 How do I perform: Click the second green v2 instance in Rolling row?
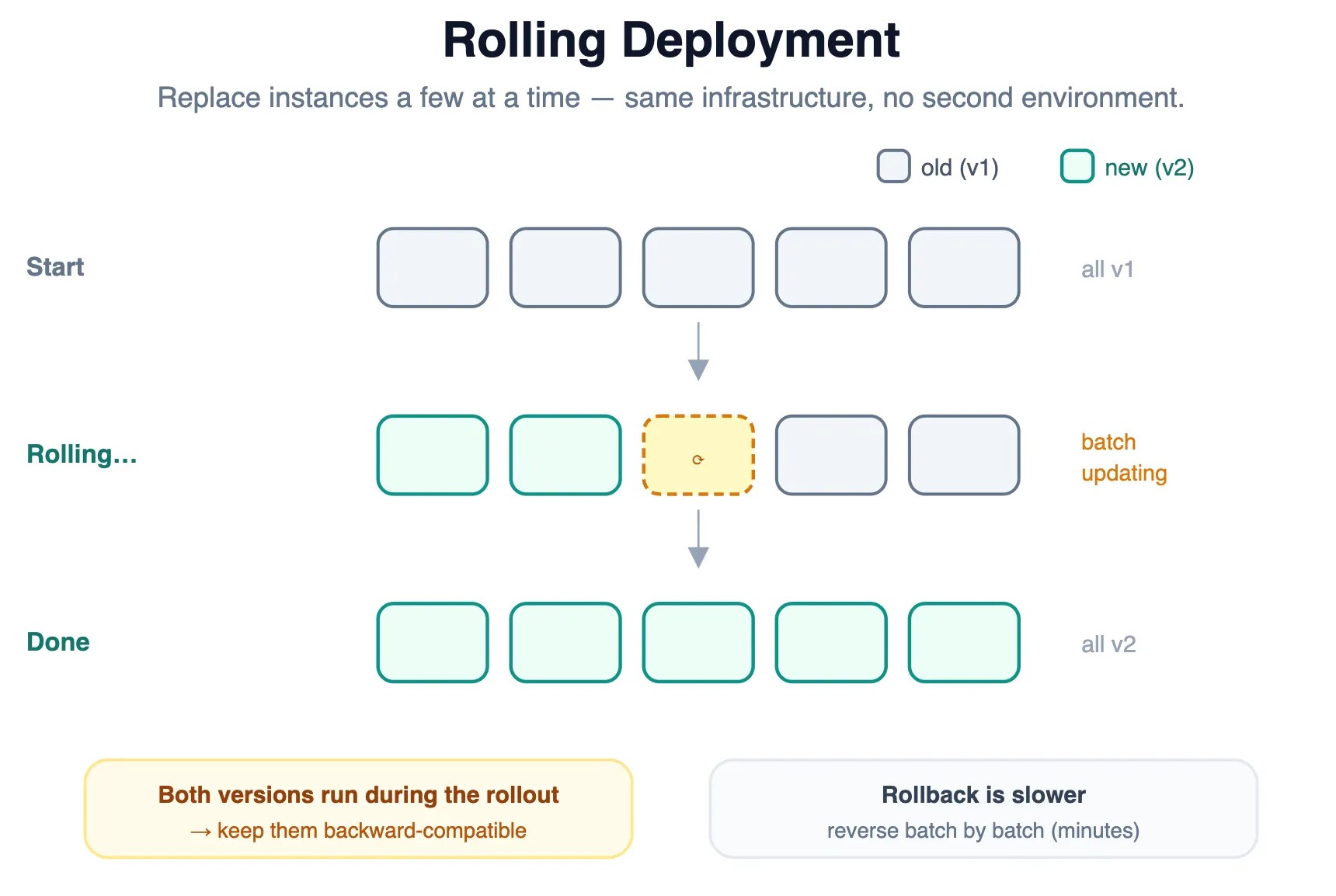point(565,455)
